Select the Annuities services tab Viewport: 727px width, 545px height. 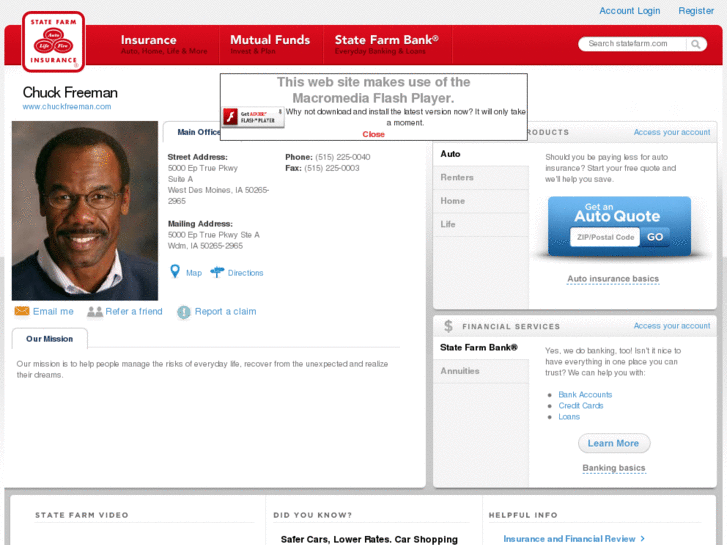tap(481, 371)
